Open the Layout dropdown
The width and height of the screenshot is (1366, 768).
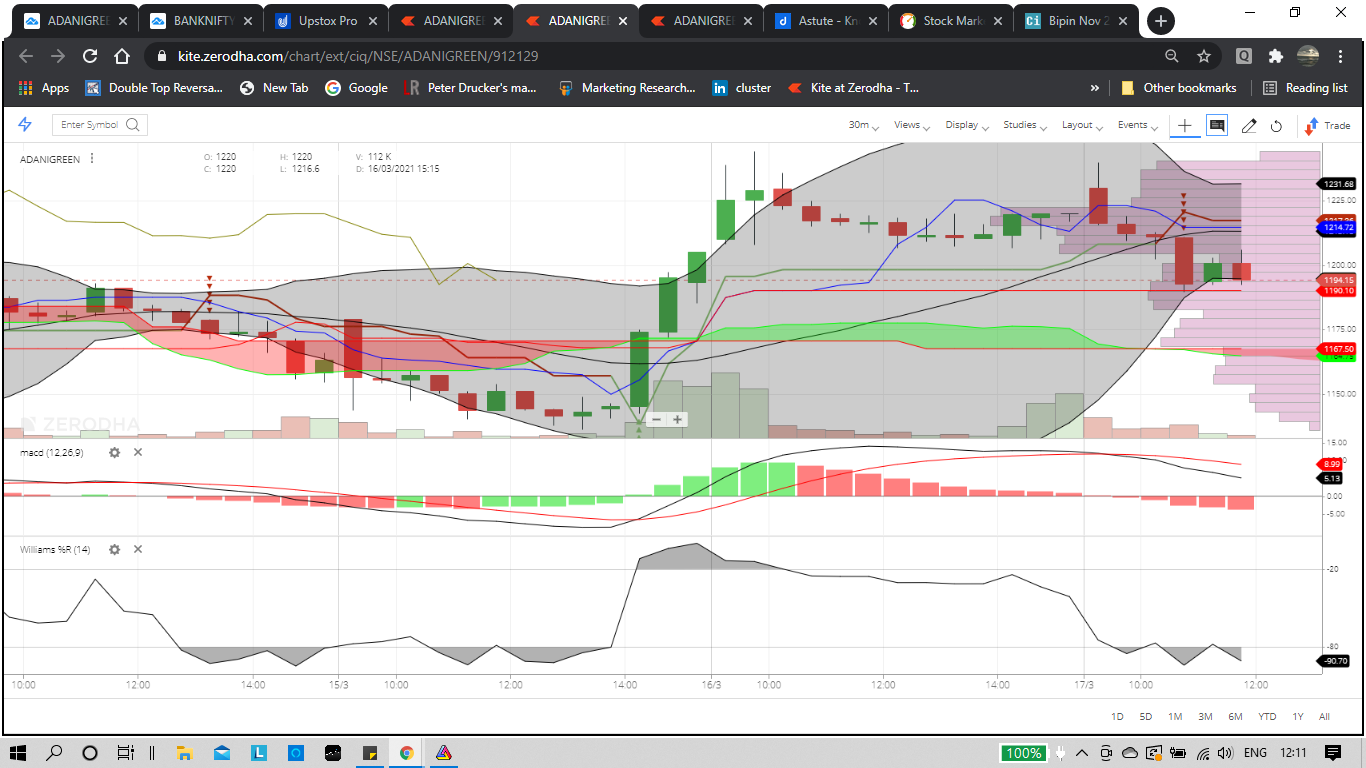1081,125
